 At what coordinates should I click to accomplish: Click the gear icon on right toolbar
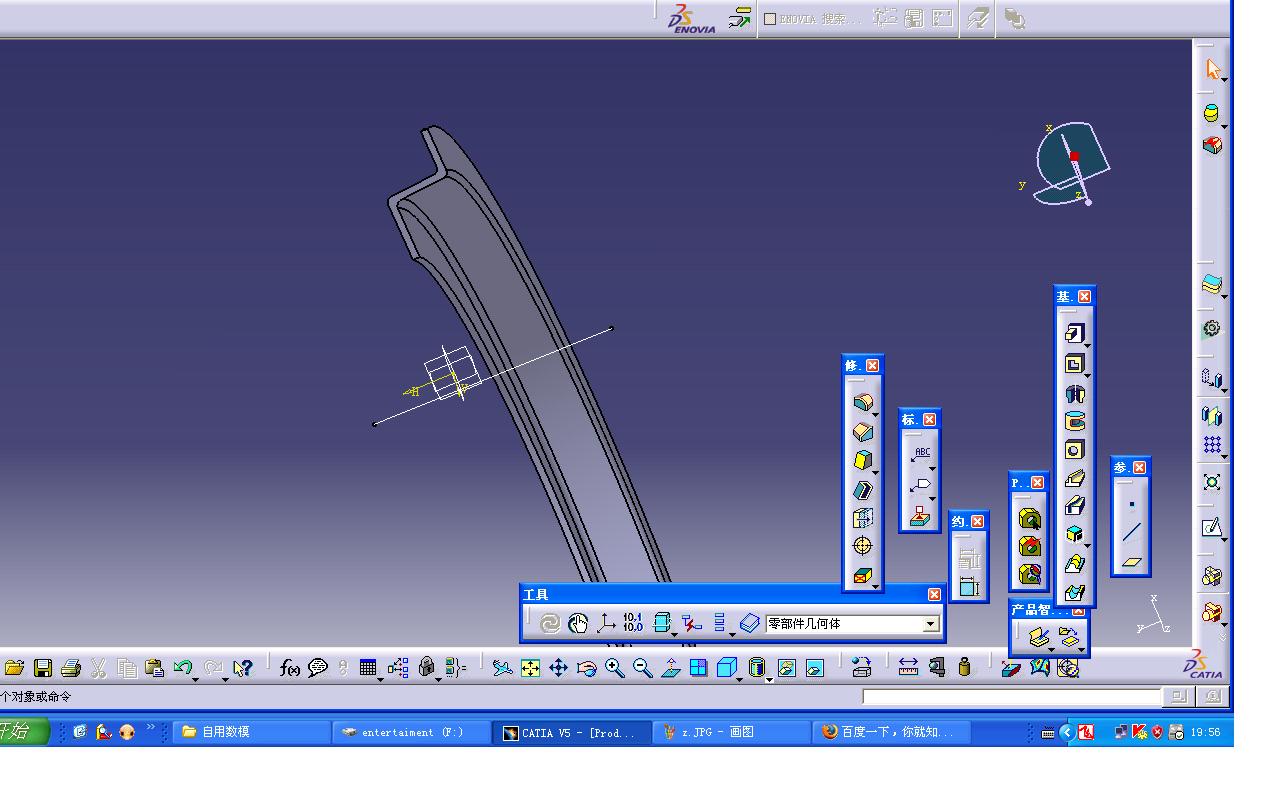click(1212, 328)
